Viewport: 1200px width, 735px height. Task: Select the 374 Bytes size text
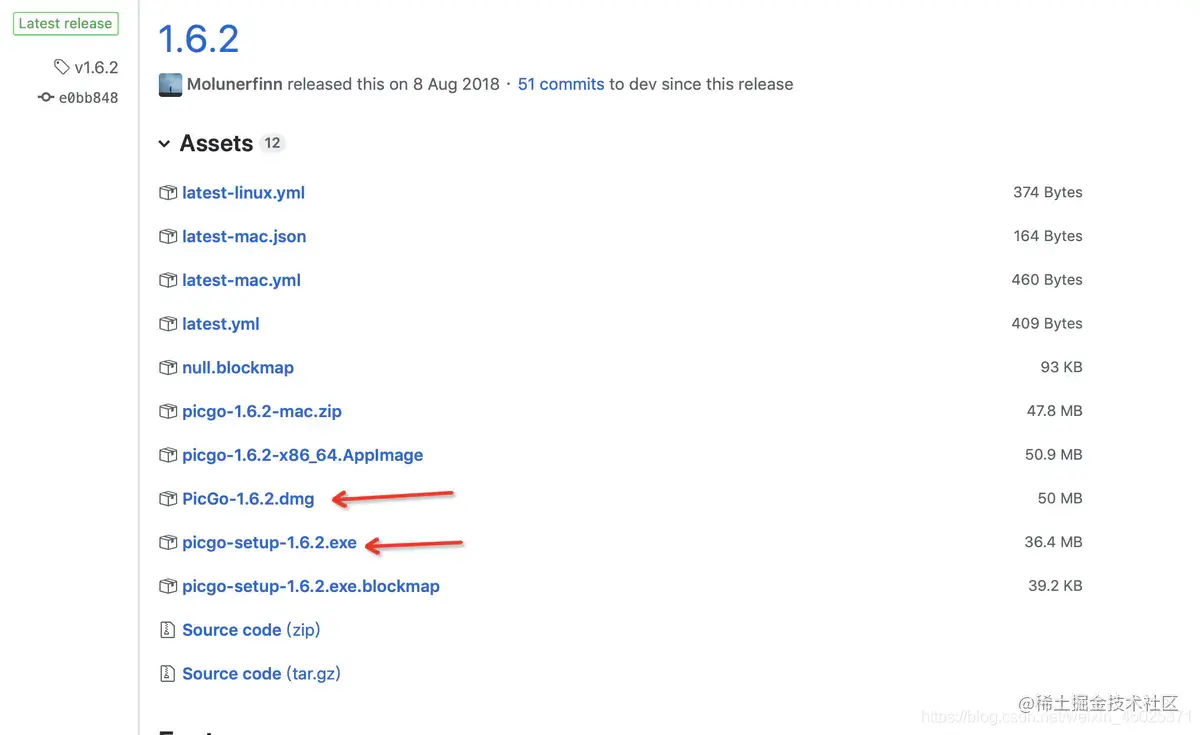pyautogui.click(x=1048, y=192)
